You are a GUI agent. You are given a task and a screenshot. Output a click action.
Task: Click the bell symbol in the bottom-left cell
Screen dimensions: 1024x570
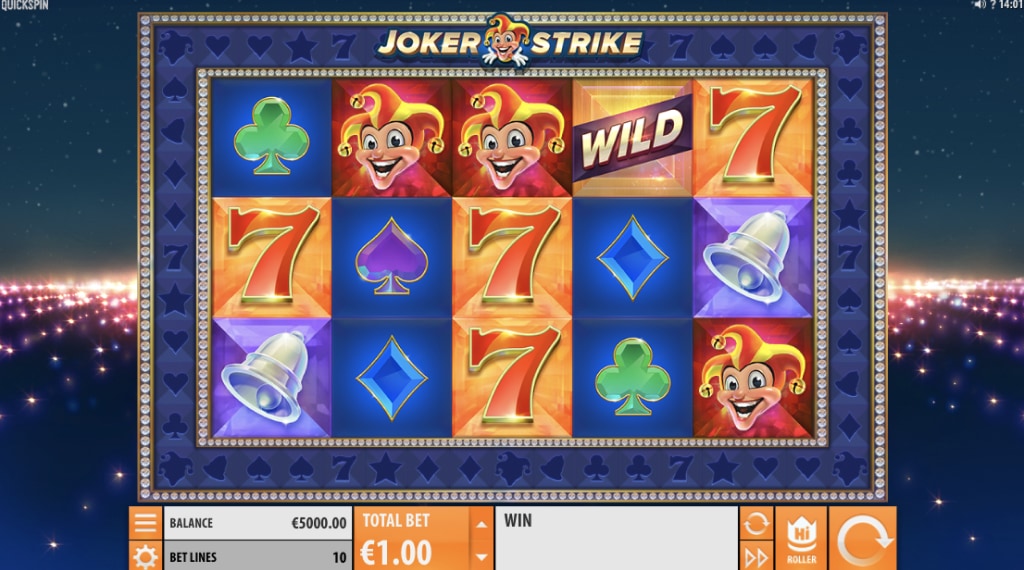(271, 377)
